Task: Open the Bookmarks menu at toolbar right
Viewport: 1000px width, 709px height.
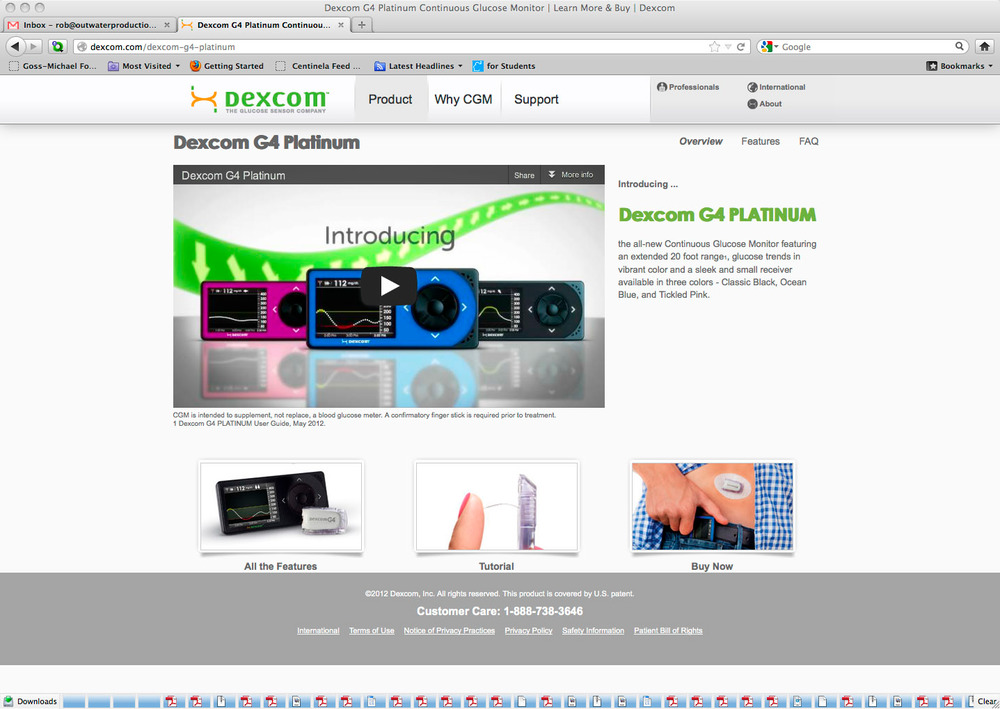Action: click(959, 66)
